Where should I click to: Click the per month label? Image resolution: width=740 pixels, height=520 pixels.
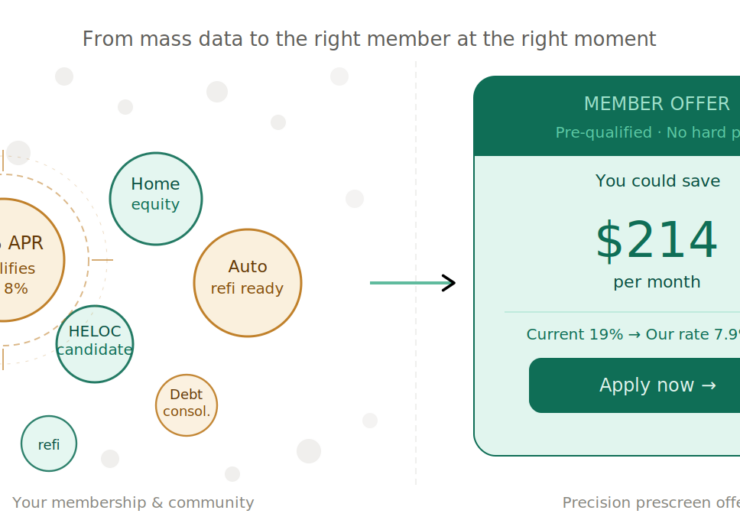[x=656, y=282]
